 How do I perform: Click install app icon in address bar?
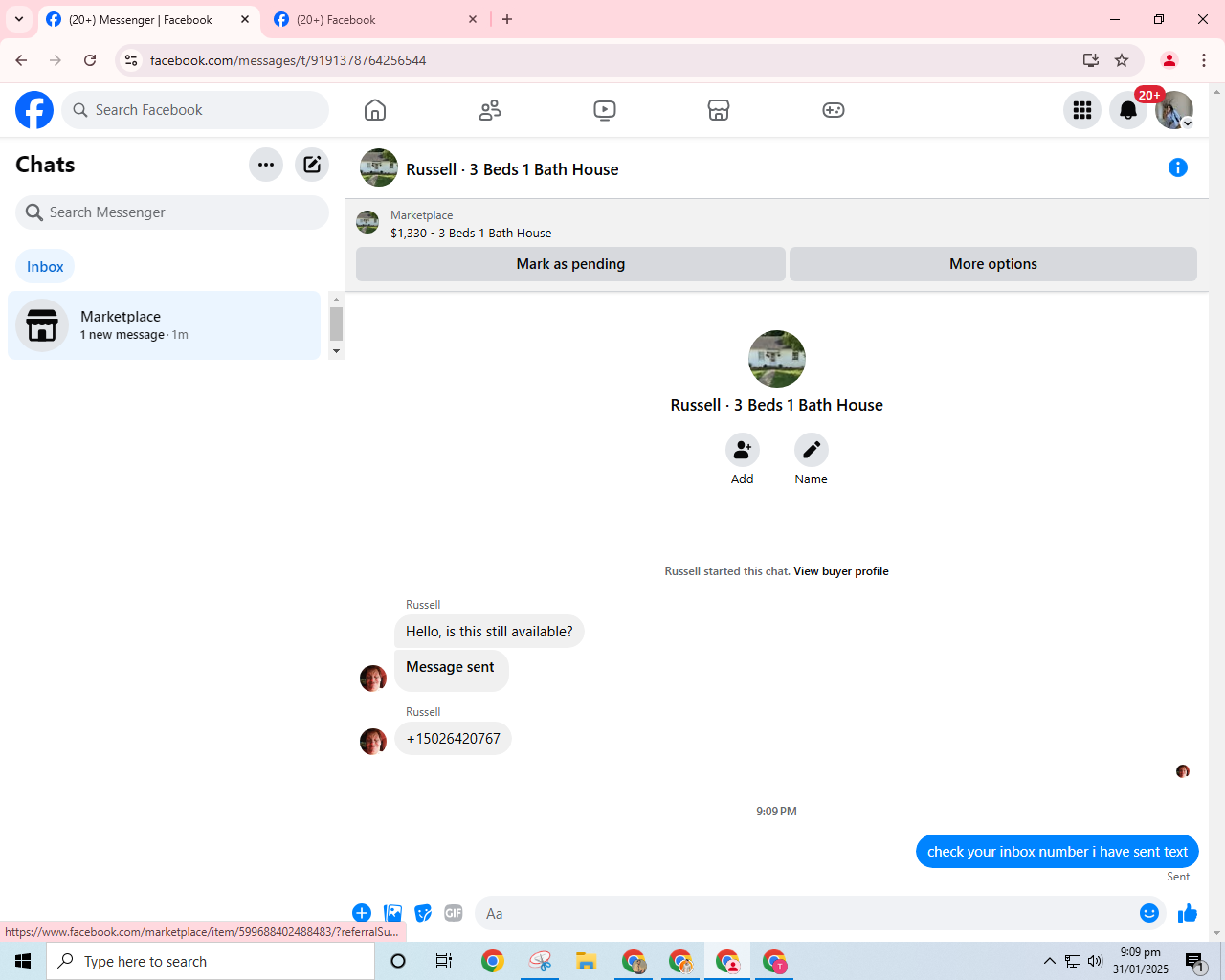tap(1091, 60)
